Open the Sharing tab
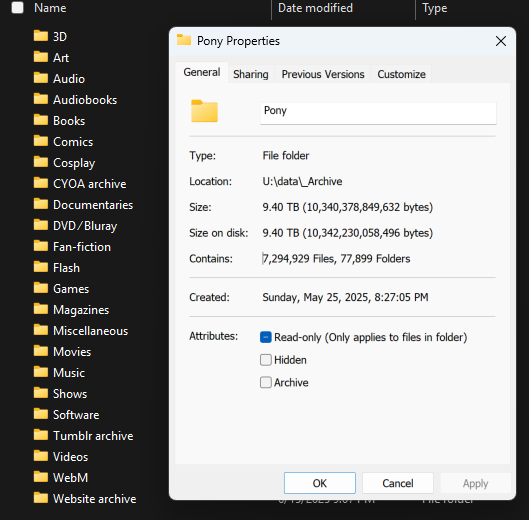Screen dimensions: 529x520 251,74
